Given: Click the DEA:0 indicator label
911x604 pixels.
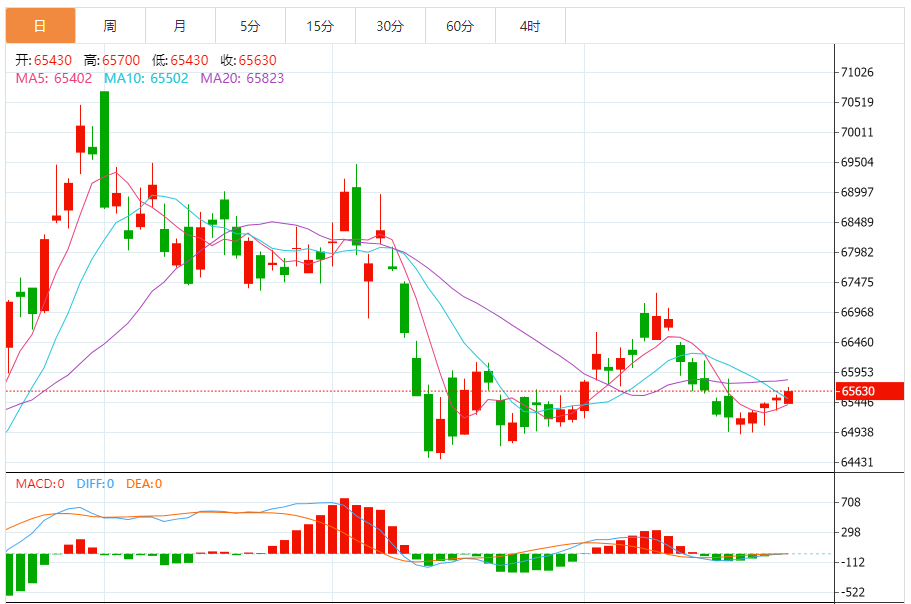Looking at the screenshot, I should 144,484.
